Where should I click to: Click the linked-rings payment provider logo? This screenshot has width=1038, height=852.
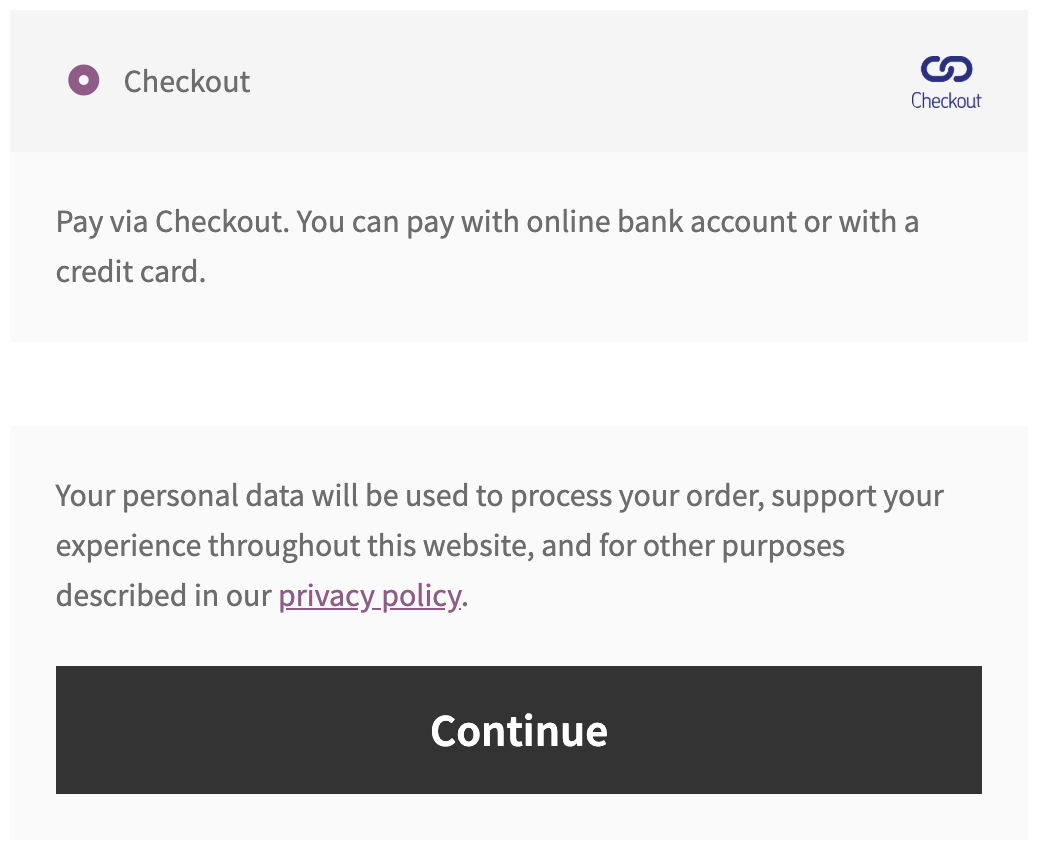(946, 70)
